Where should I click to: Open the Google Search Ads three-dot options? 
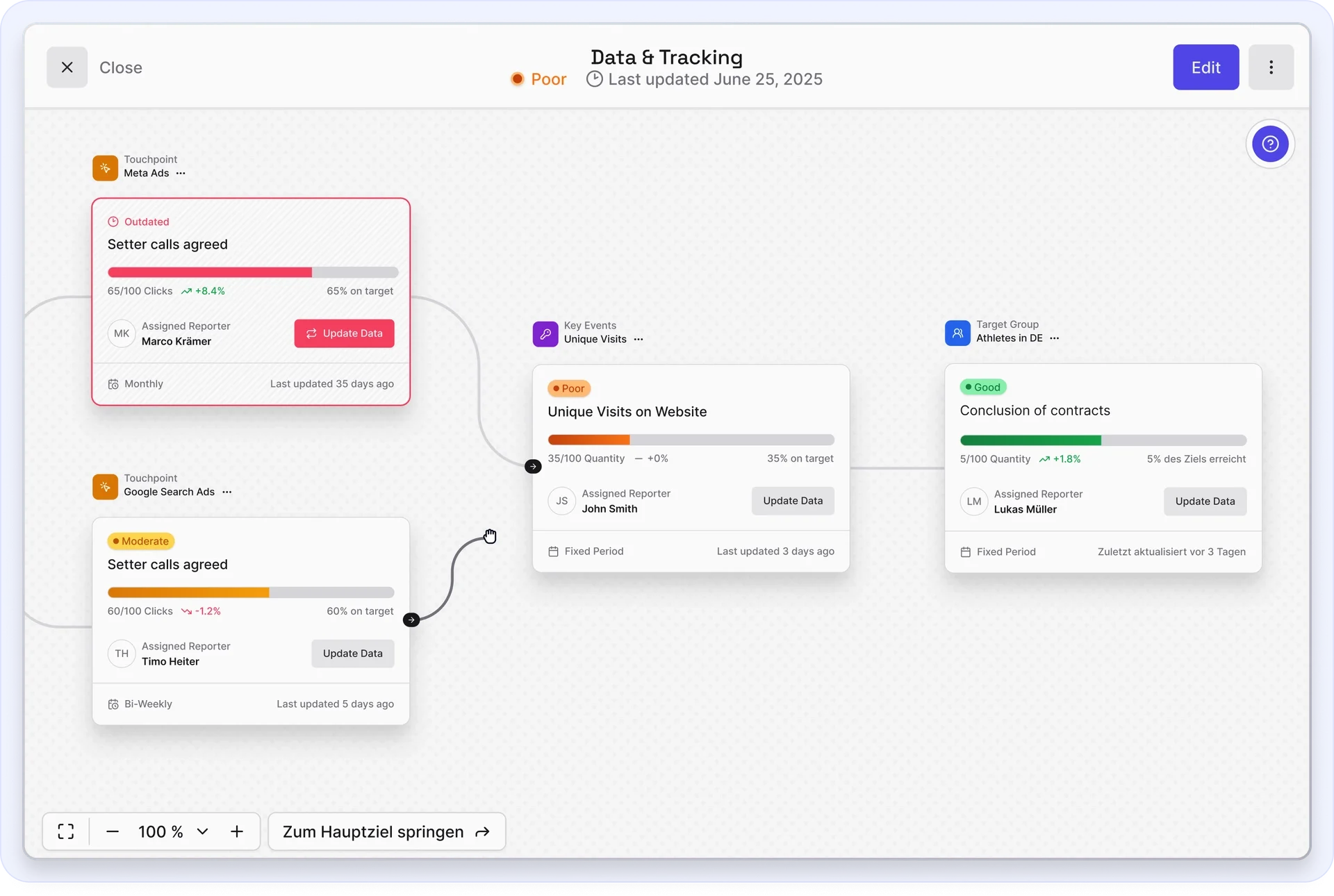tap(227, 492)
